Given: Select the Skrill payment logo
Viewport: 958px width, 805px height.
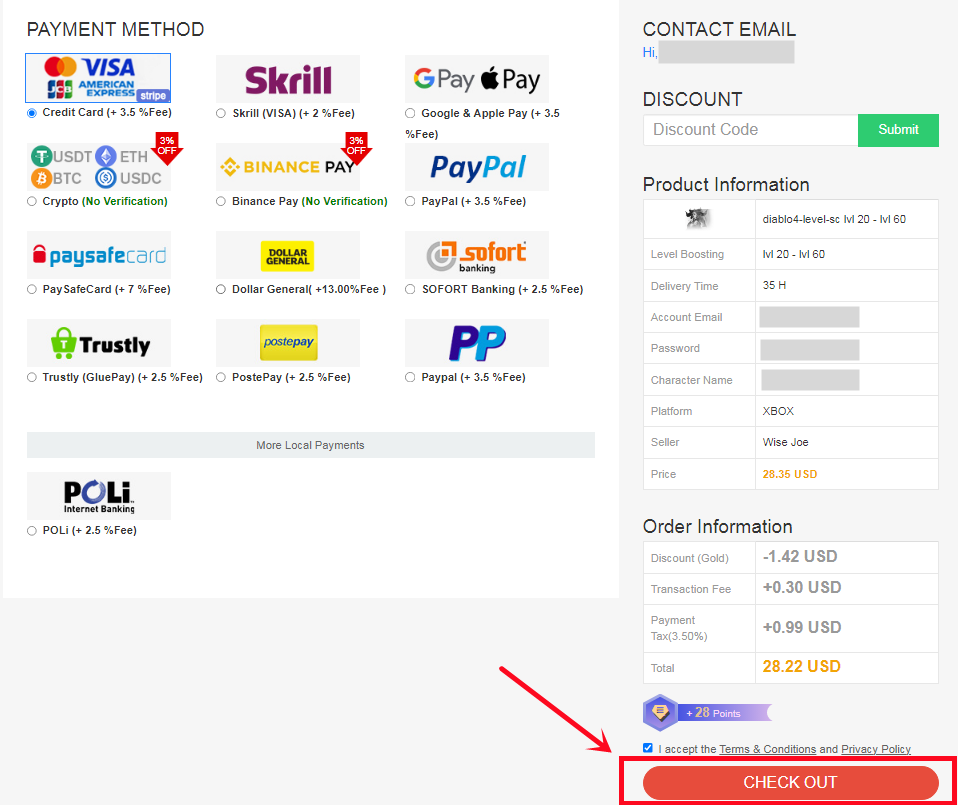Looking at the screenshot, I should click(288, 79).
